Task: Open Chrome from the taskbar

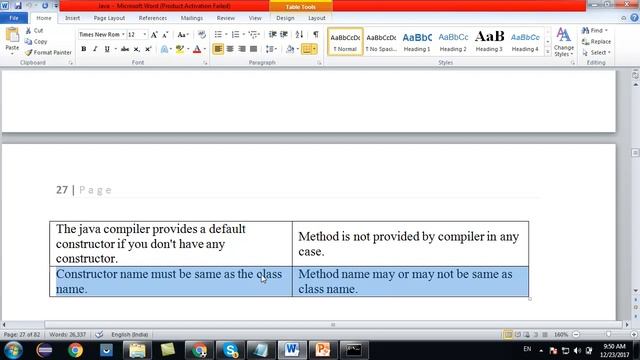Action: 75,350
